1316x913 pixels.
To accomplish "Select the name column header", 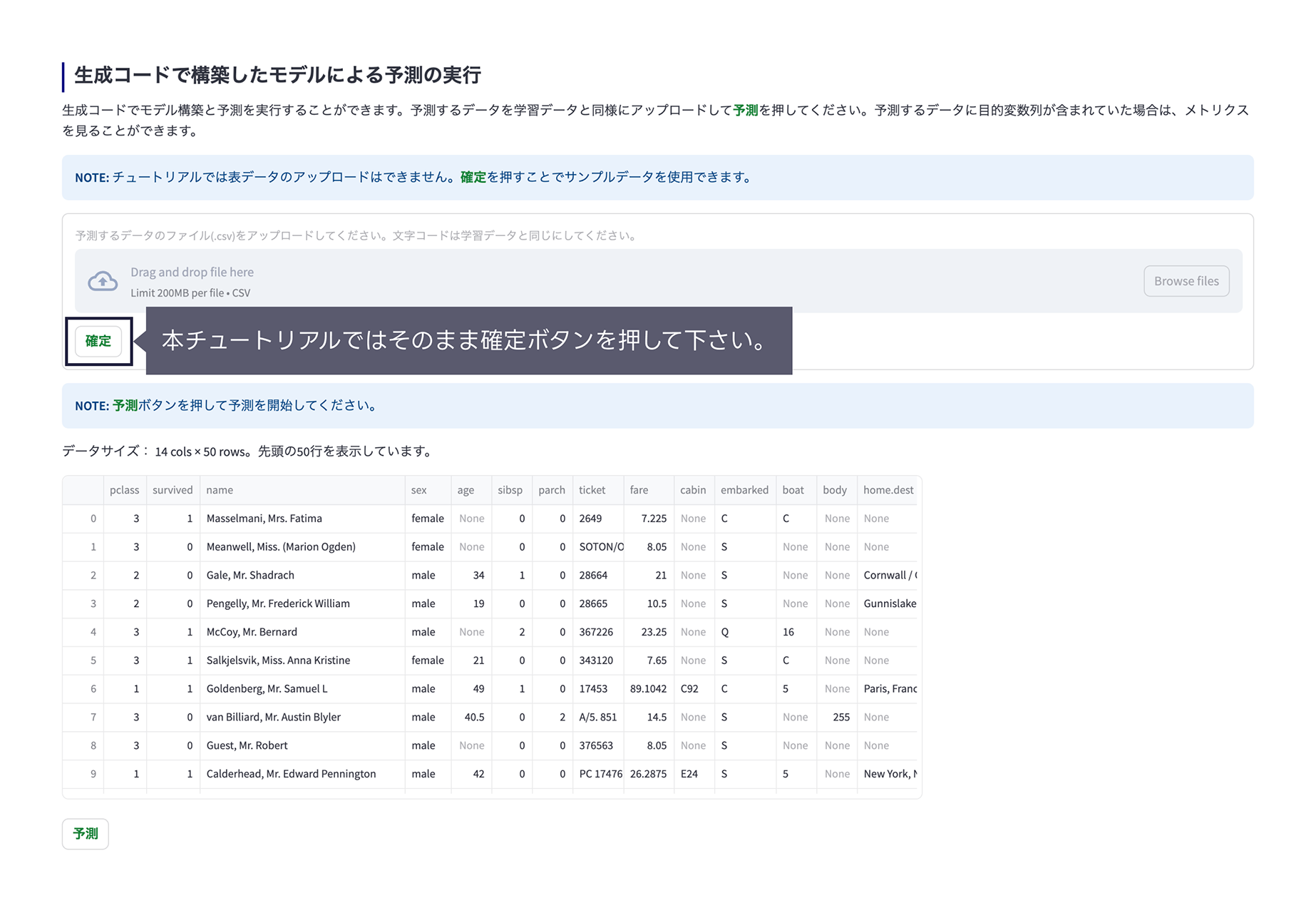I will pyautogui.click(x=302, y=490).
